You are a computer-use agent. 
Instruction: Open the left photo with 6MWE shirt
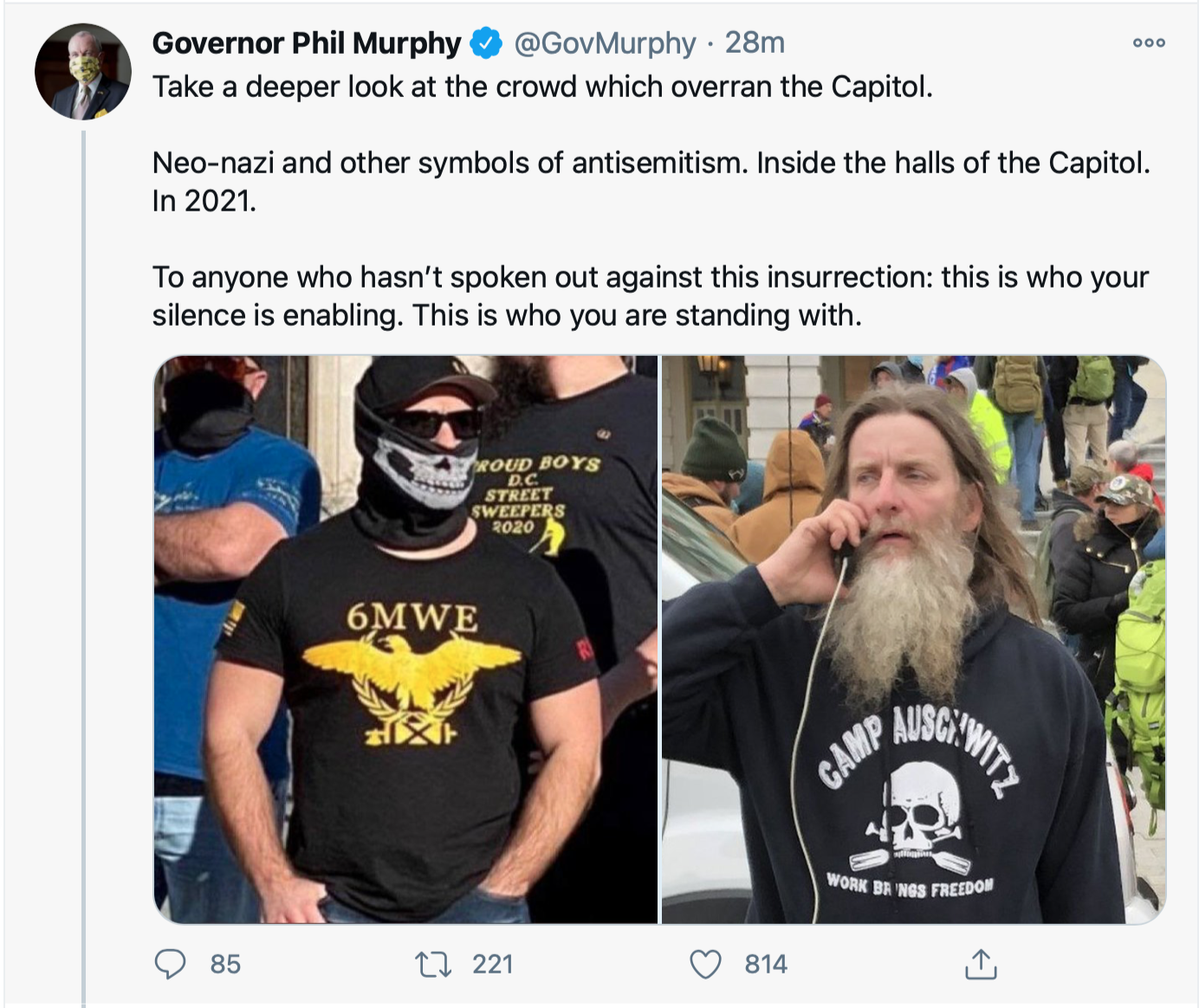pyautogui.click(x=405, y=639)
